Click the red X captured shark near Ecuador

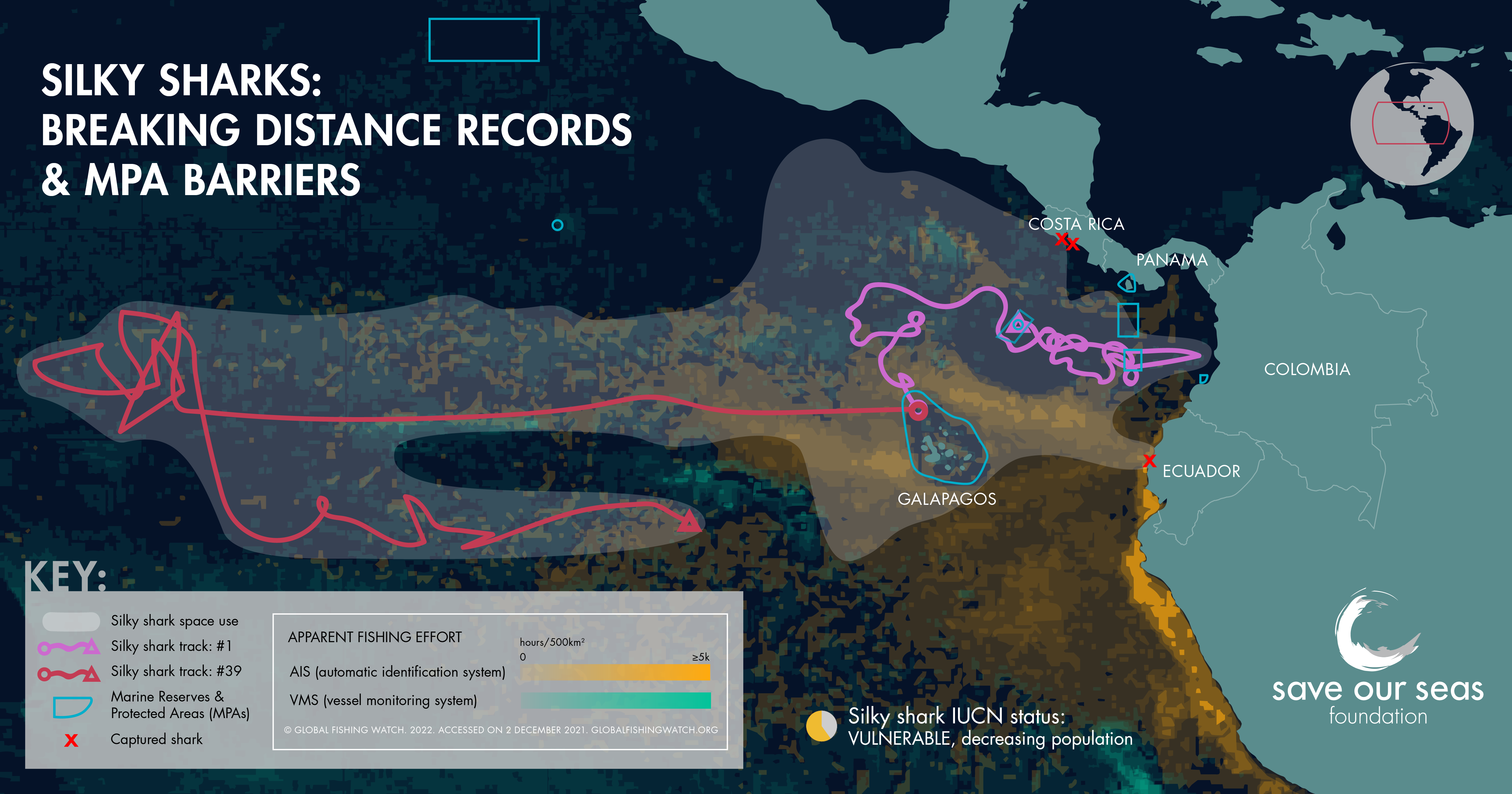pos(1149,461)
